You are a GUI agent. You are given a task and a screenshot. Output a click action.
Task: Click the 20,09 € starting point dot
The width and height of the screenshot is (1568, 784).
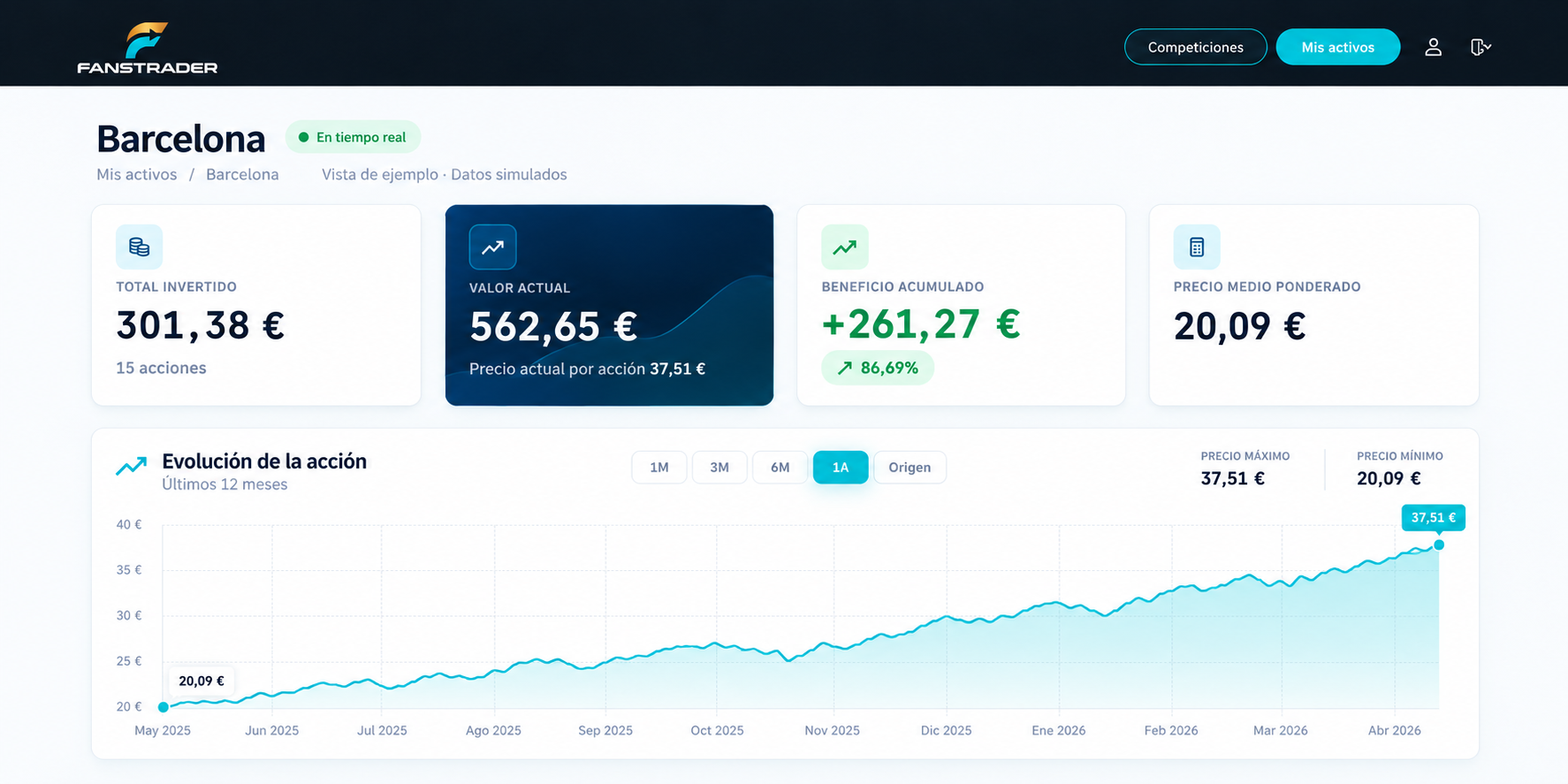pos(164,707)
